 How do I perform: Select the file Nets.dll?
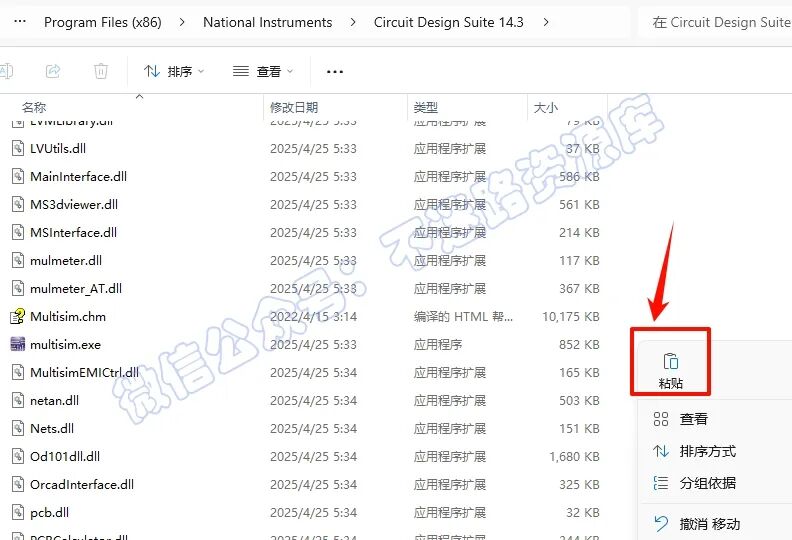[x=52, y=428]
